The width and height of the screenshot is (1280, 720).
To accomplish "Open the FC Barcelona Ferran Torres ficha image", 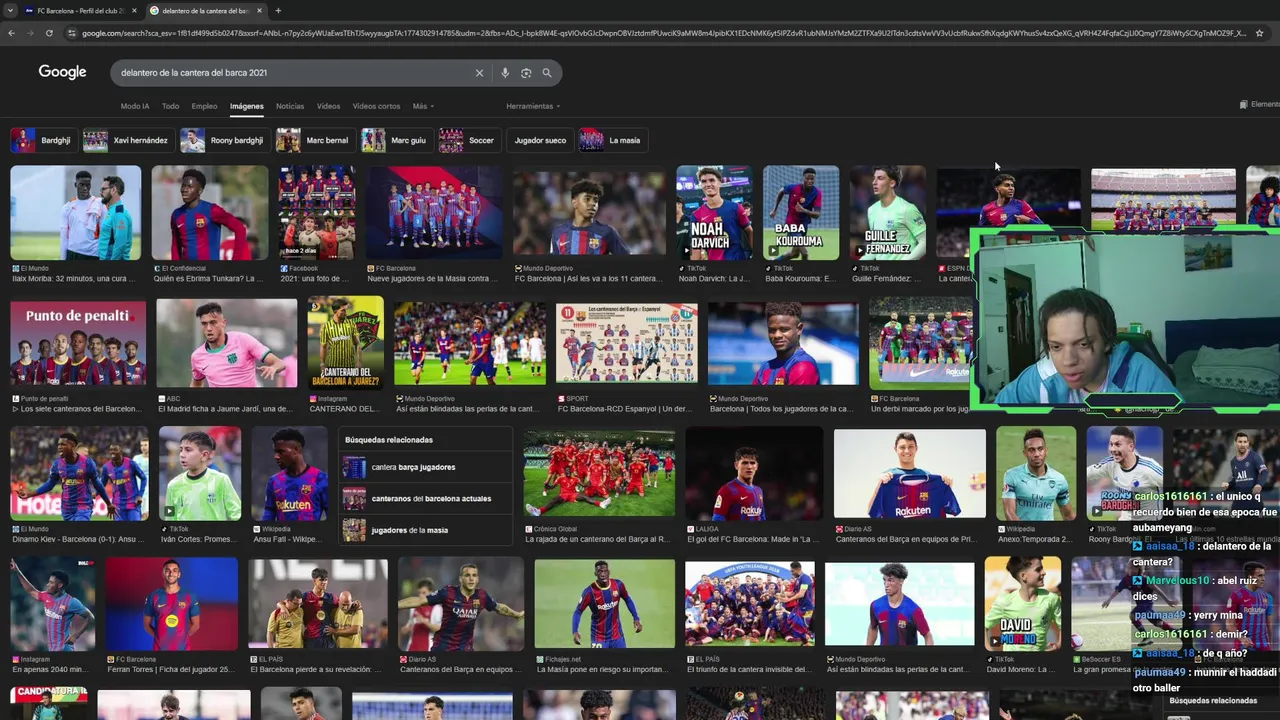I will [x=172, y=604].
